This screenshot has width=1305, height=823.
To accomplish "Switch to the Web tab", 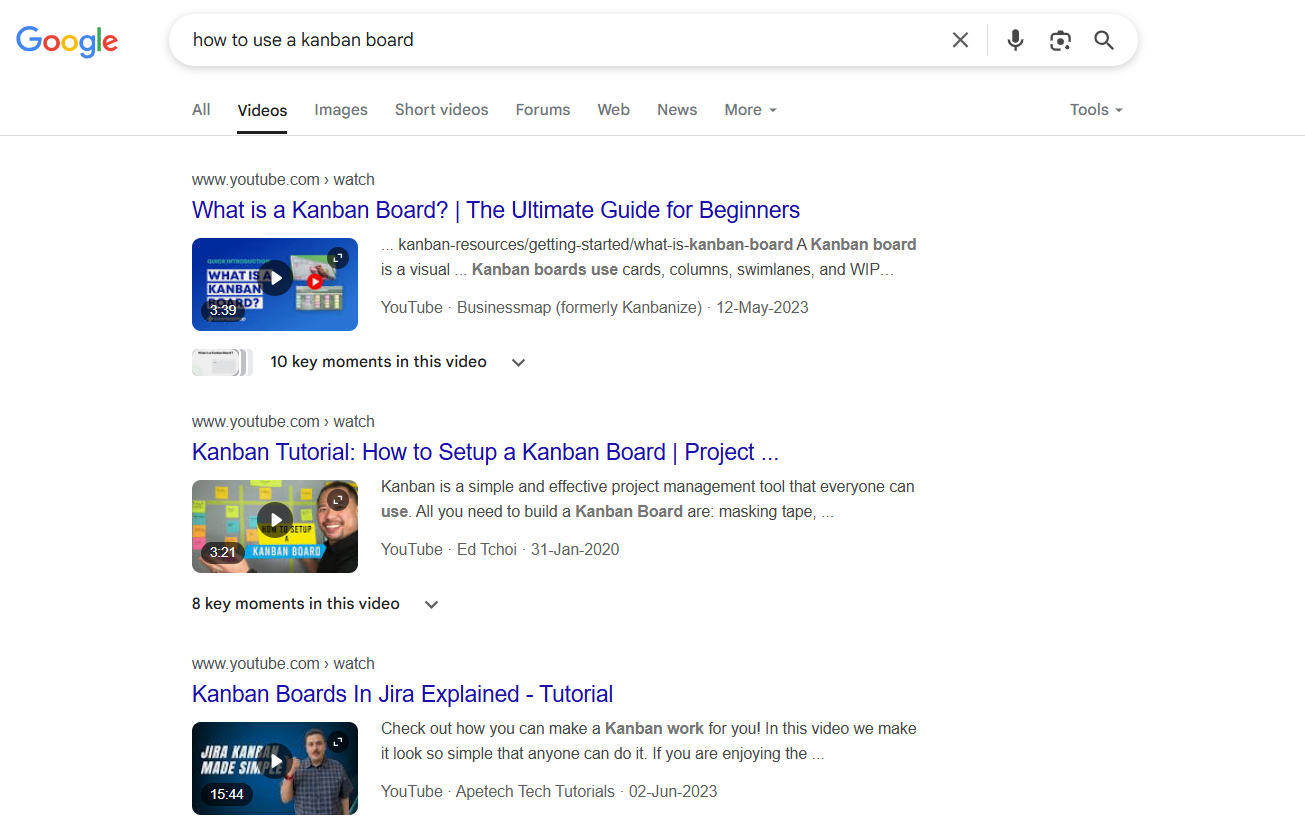I will pyautogui.click(x=614, y=110).
